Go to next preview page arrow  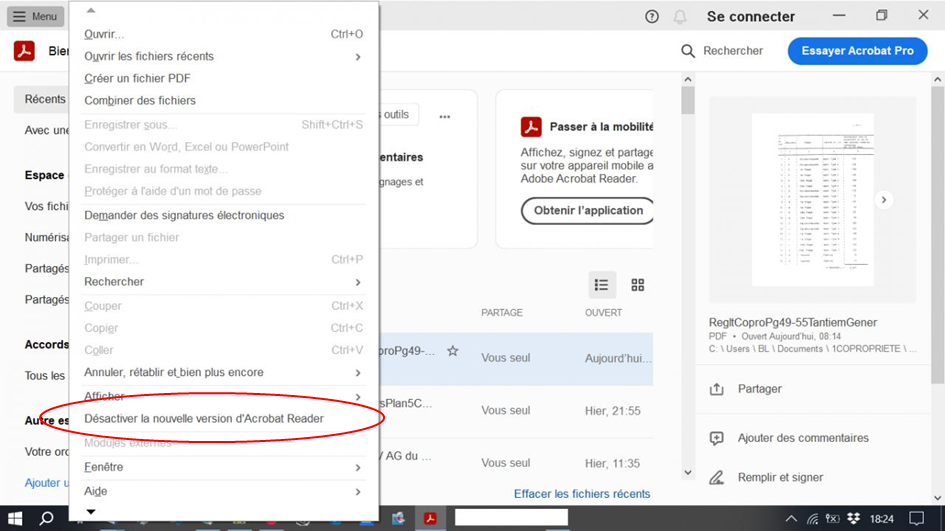pyautogui.click(x=884, y=200)
